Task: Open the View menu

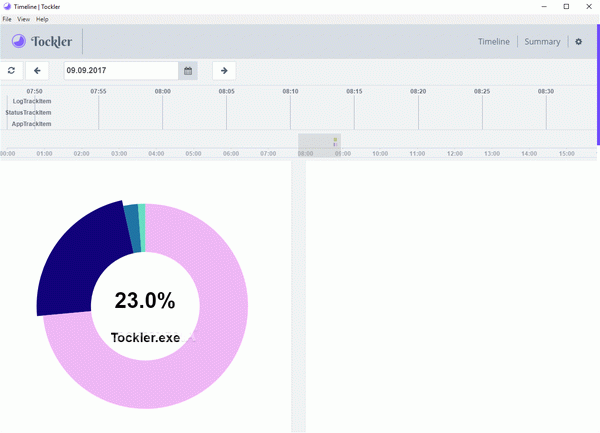Action: 23,19
